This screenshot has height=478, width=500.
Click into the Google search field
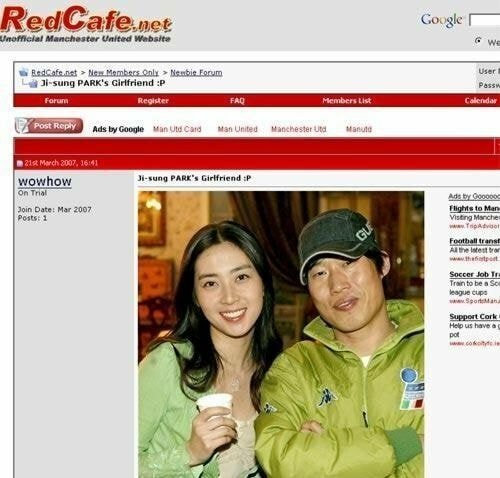[x=485, y=20]
